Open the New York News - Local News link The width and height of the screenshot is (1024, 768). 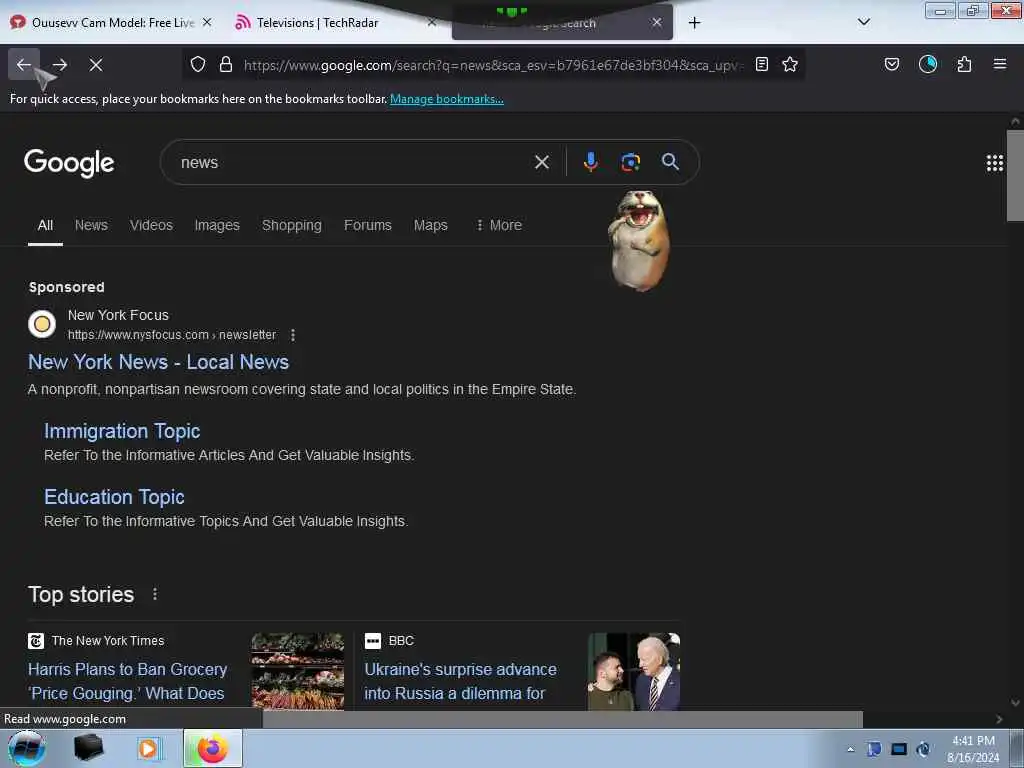coord(159,362)
